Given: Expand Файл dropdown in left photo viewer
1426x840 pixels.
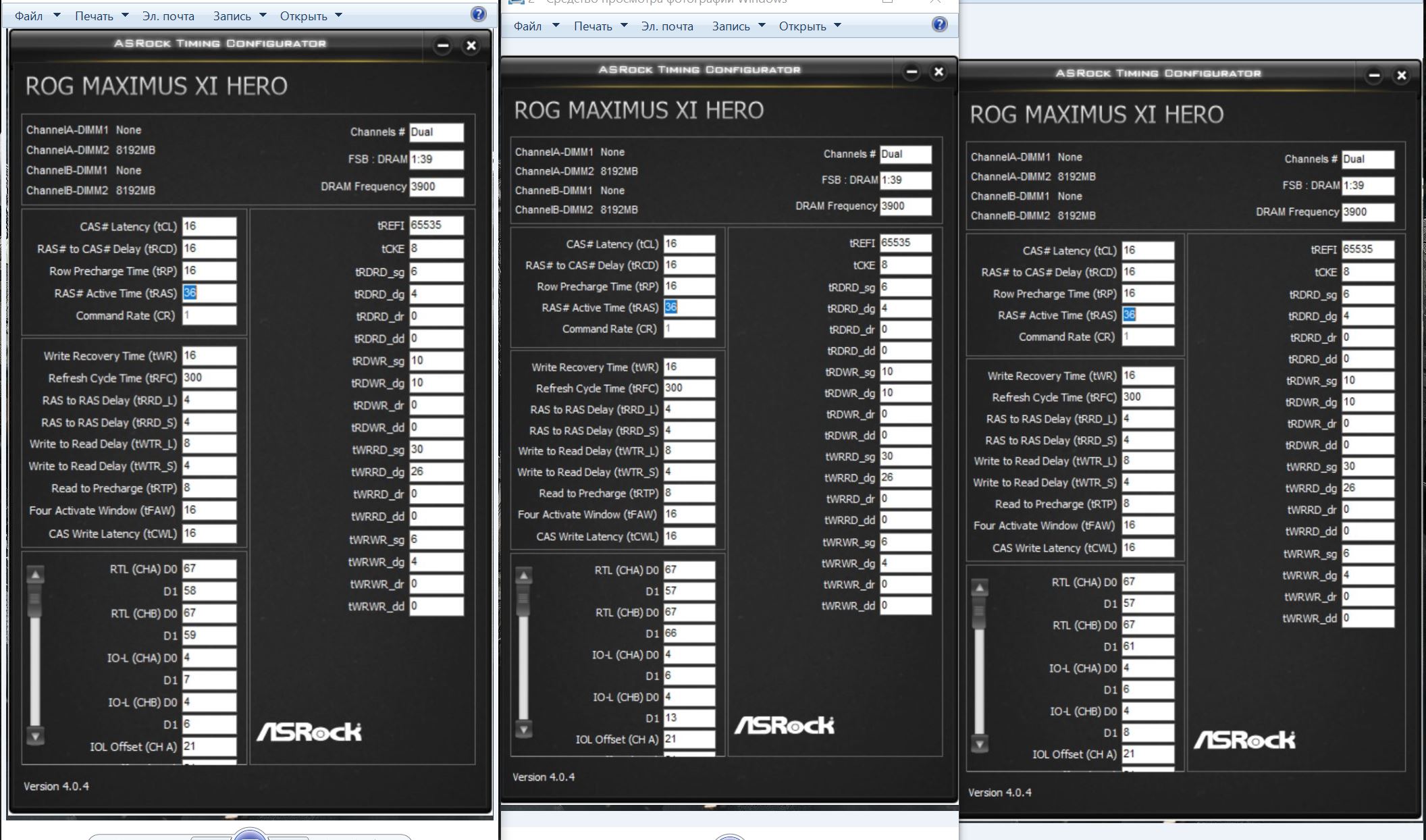Looking at the screenshot, I should pyautogui.click(x=57, y=16).
